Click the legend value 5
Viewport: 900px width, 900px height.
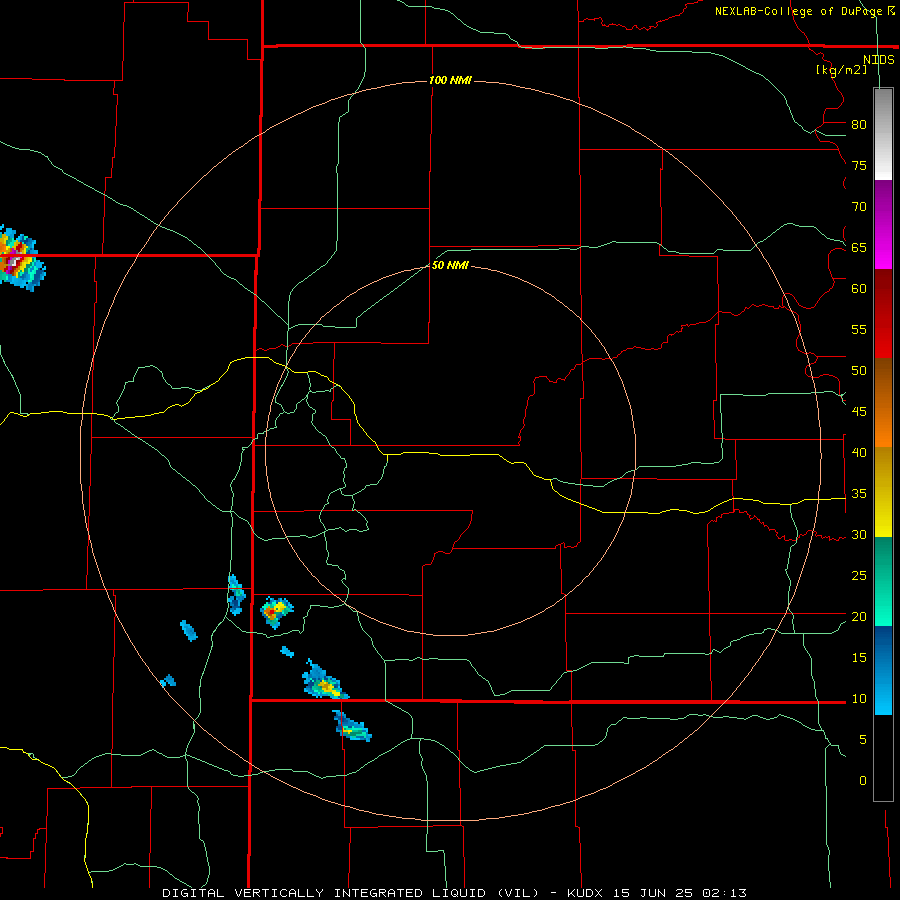[x=863, y=740]
